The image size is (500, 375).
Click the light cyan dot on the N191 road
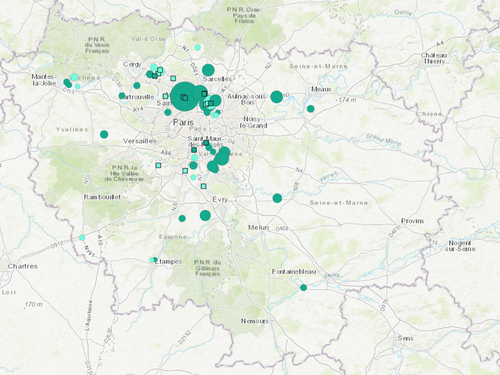click(82, 237)
